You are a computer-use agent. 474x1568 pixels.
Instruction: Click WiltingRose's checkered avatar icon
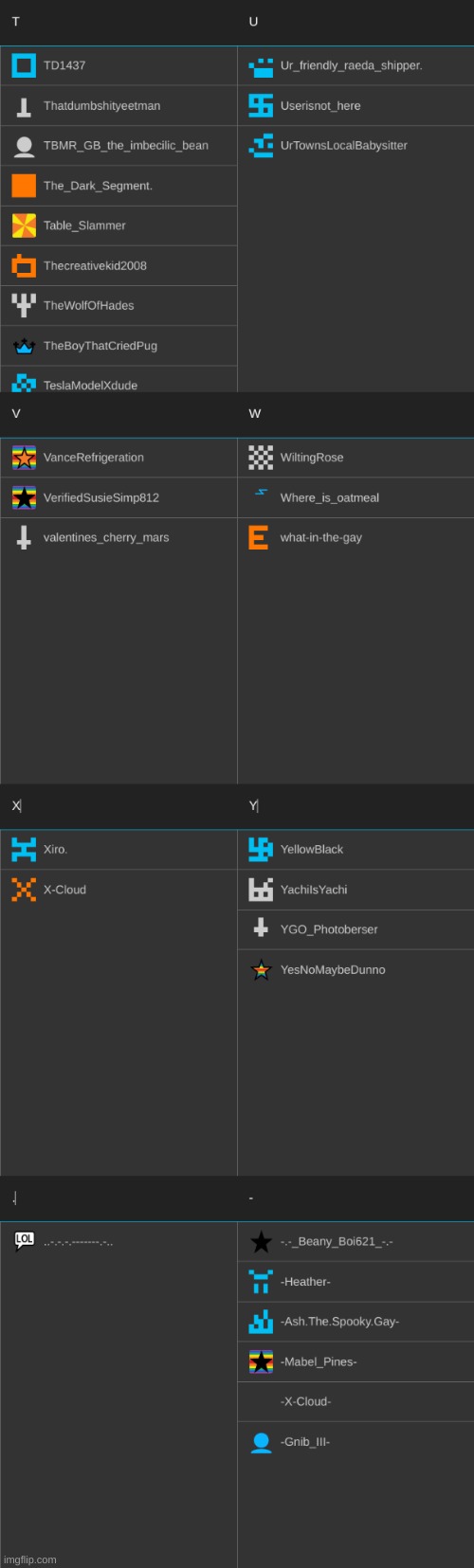point(261,458)
